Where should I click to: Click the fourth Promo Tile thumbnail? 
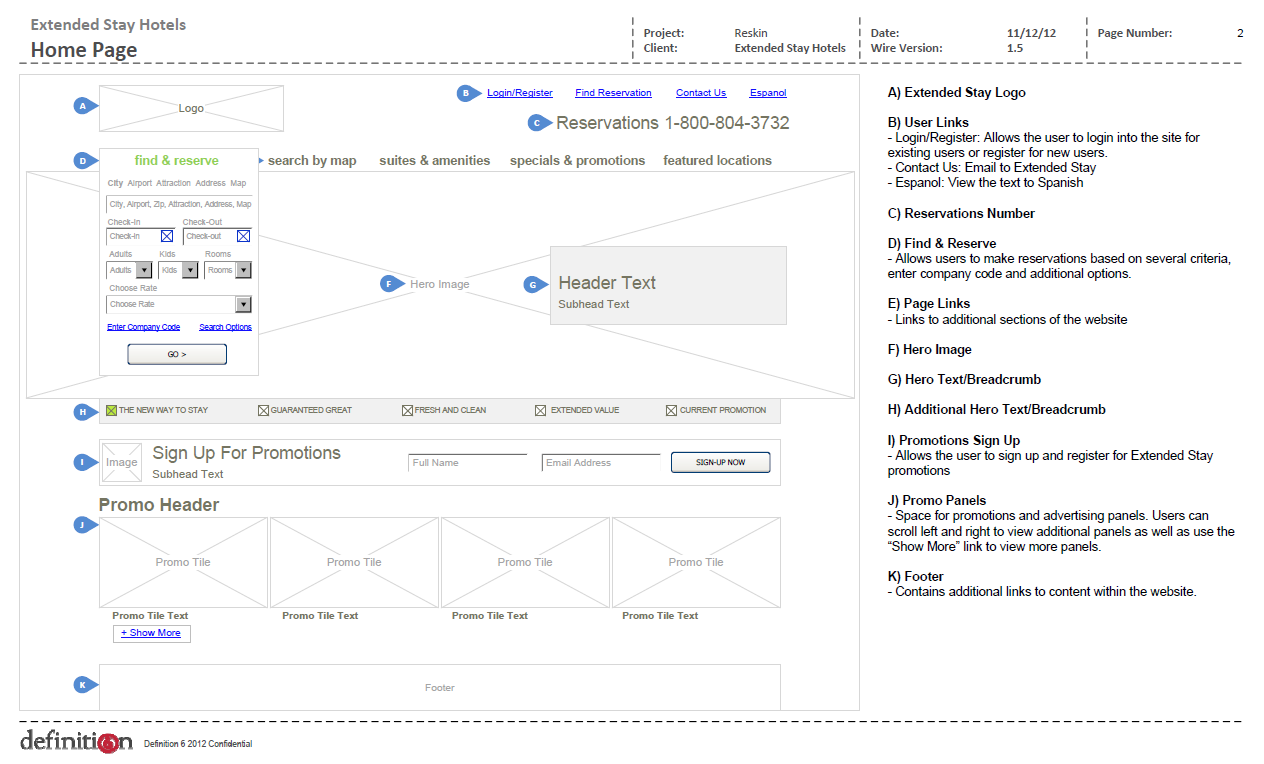point(696,562)
